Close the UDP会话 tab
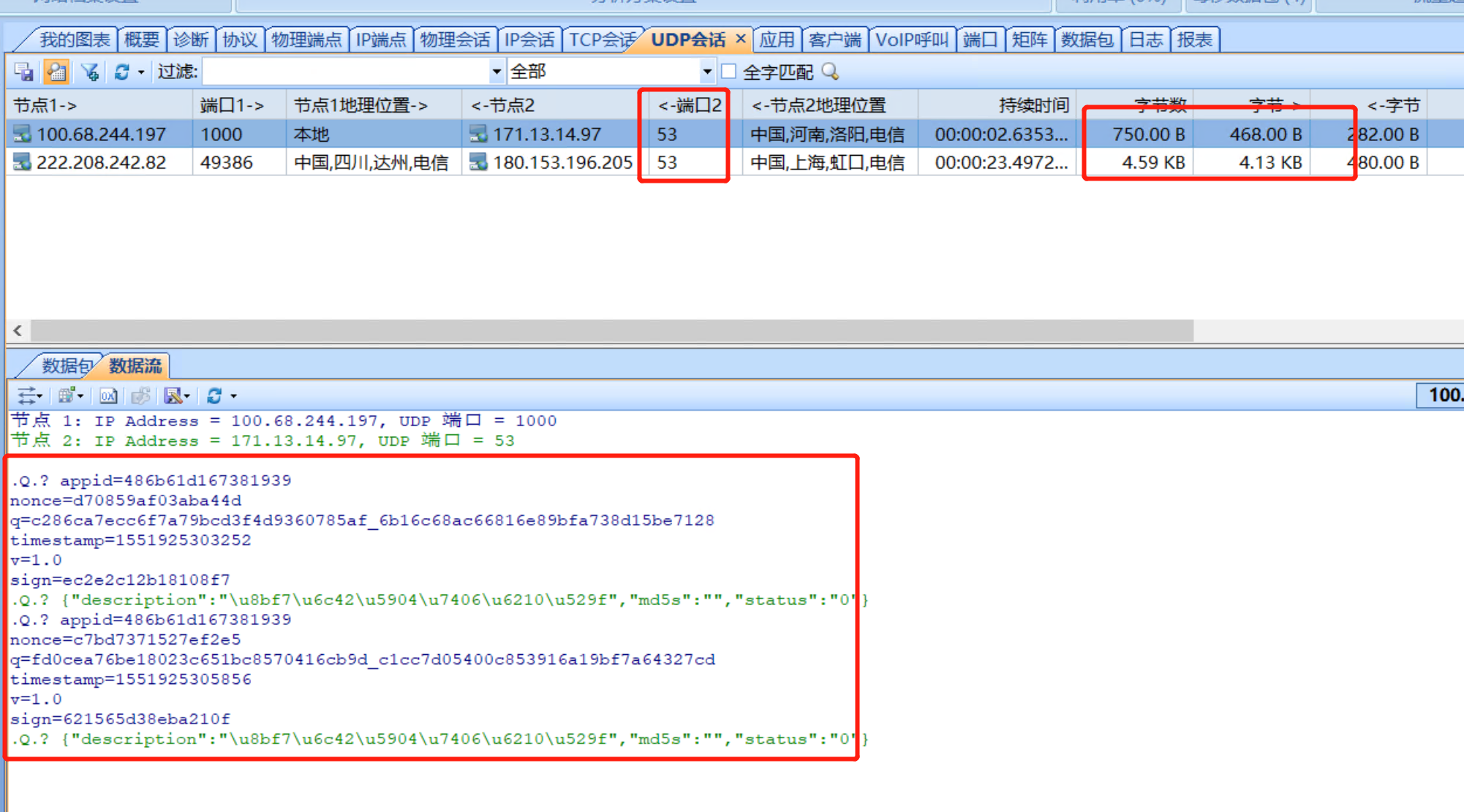The height and width of the screenshot is (812, 1464). (740, 39)
